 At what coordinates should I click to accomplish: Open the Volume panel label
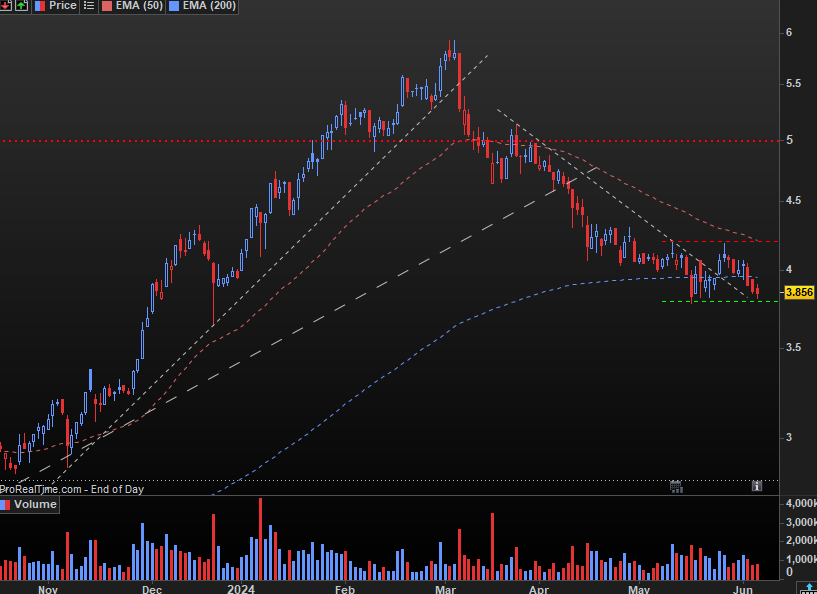click(x=35, y=504)
